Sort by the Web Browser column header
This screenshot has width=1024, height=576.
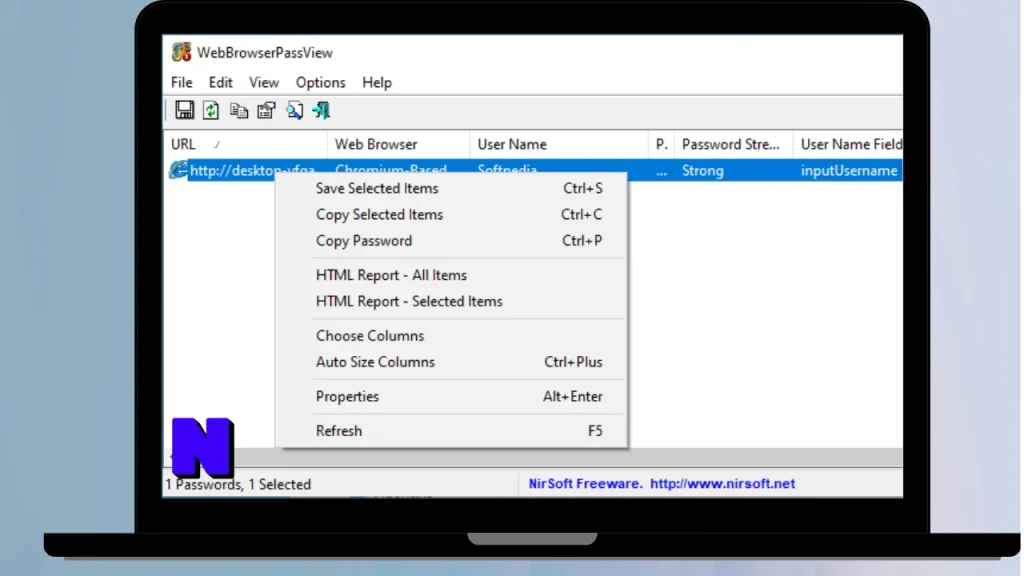click(x=398, y=144)
